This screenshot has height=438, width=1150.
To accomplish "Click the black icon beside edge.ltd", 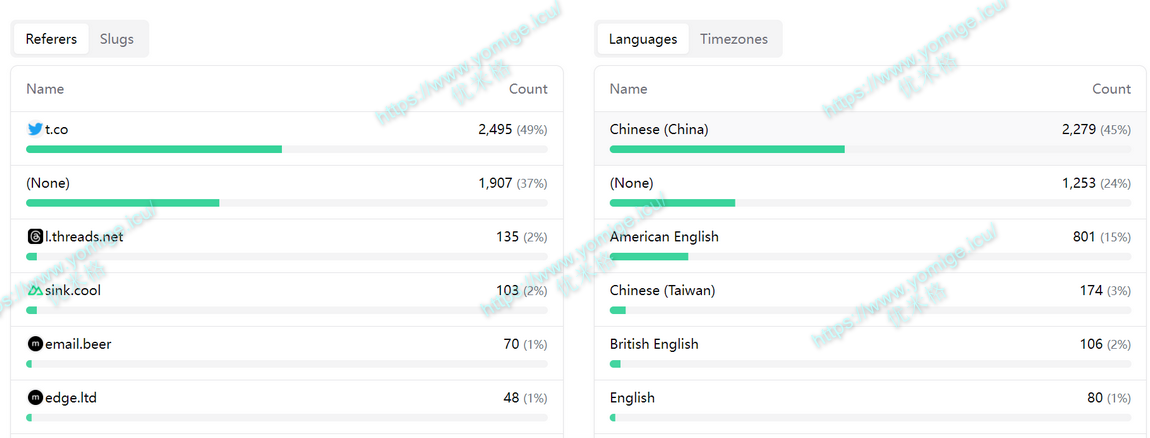I will coord(35,398).
